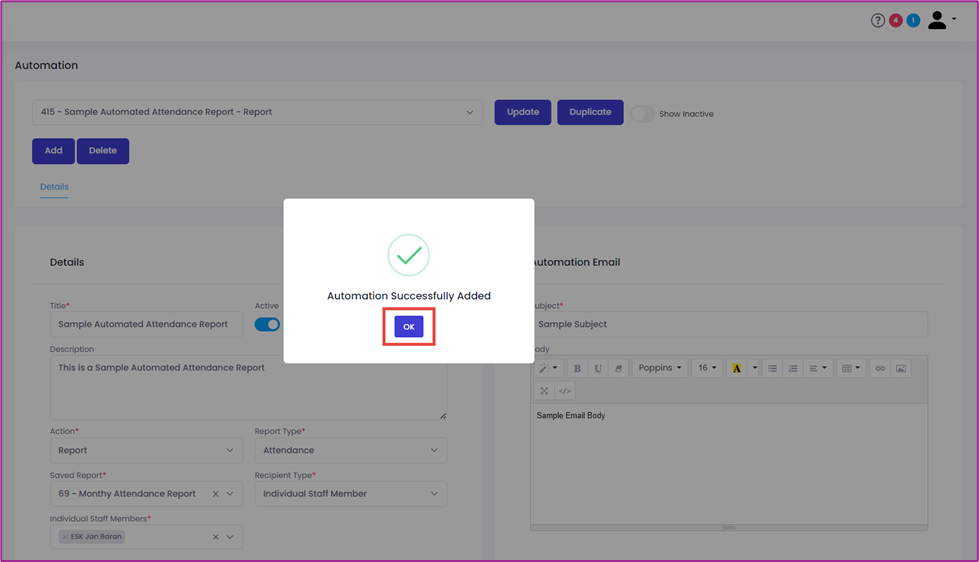979x562 pixels.
Task: Clear all Individual Staff Members
Action: (215, 537)
